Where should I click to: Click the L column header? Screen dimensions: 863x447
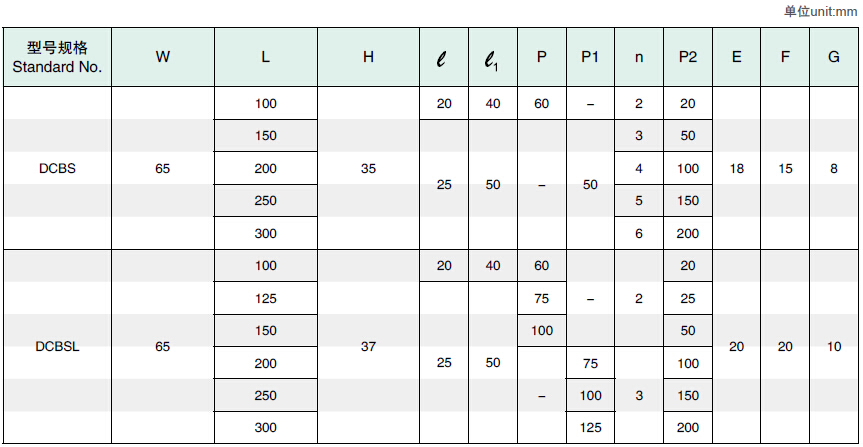click(x=265, y=57)
